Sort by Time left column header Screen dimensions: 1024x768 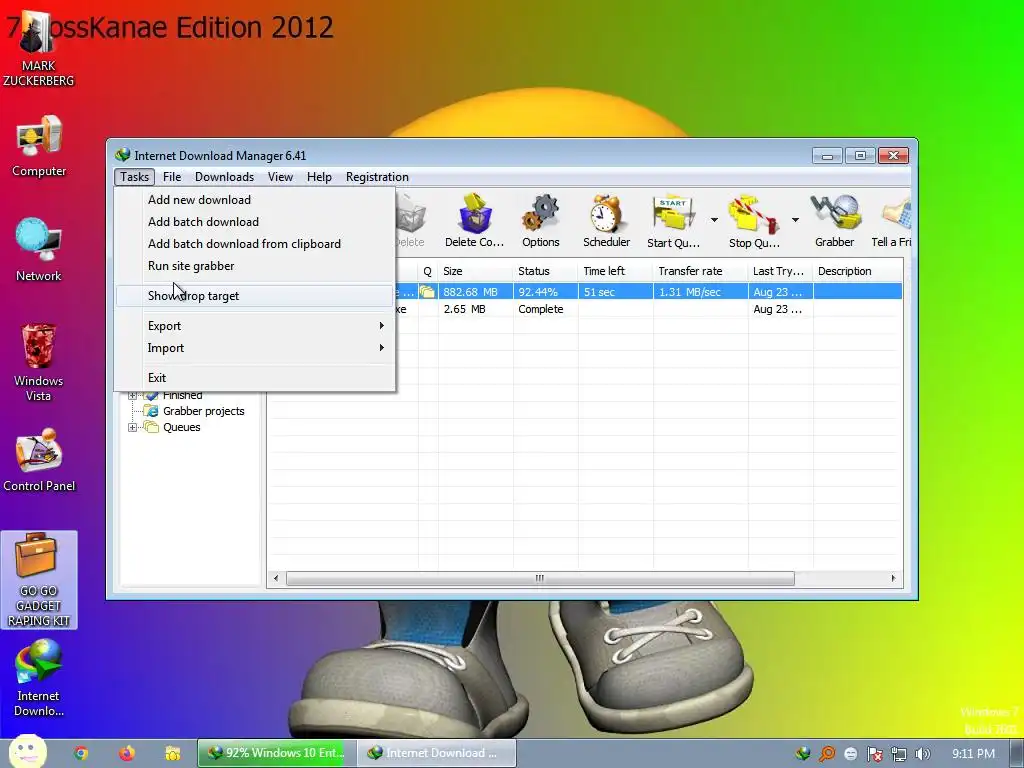tap(615, 271)
